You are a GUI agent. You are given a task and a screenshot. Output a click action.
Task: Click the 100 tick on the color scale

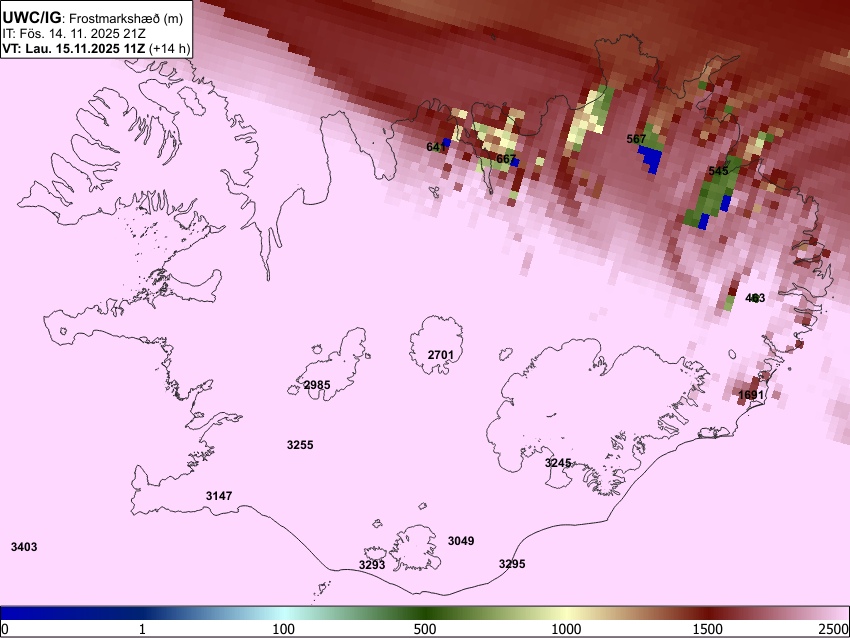284,629
